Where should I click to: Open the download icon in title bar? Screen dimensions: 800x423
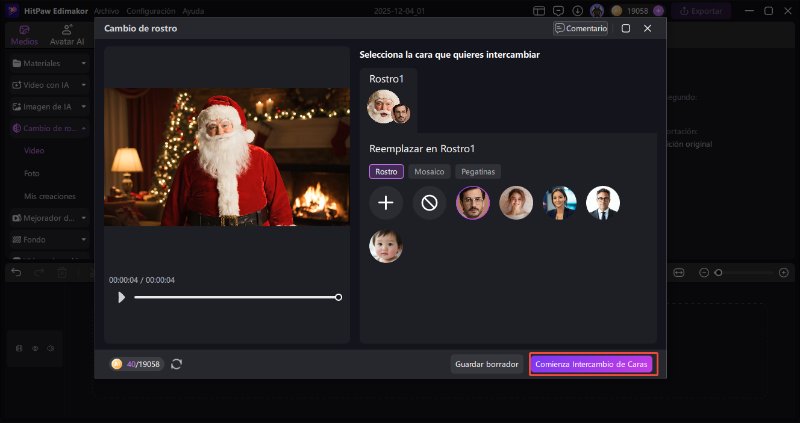point(578,11)
